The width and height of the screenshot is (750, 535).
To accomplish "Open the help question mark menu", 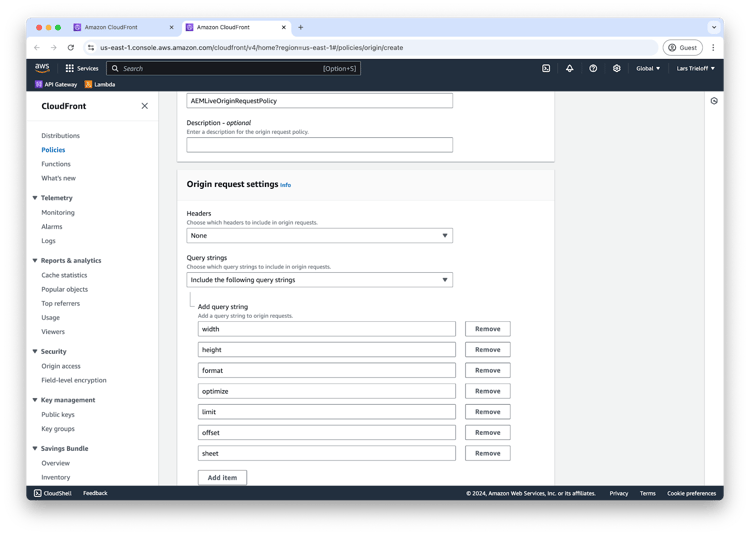I will (x=593, y=68).
